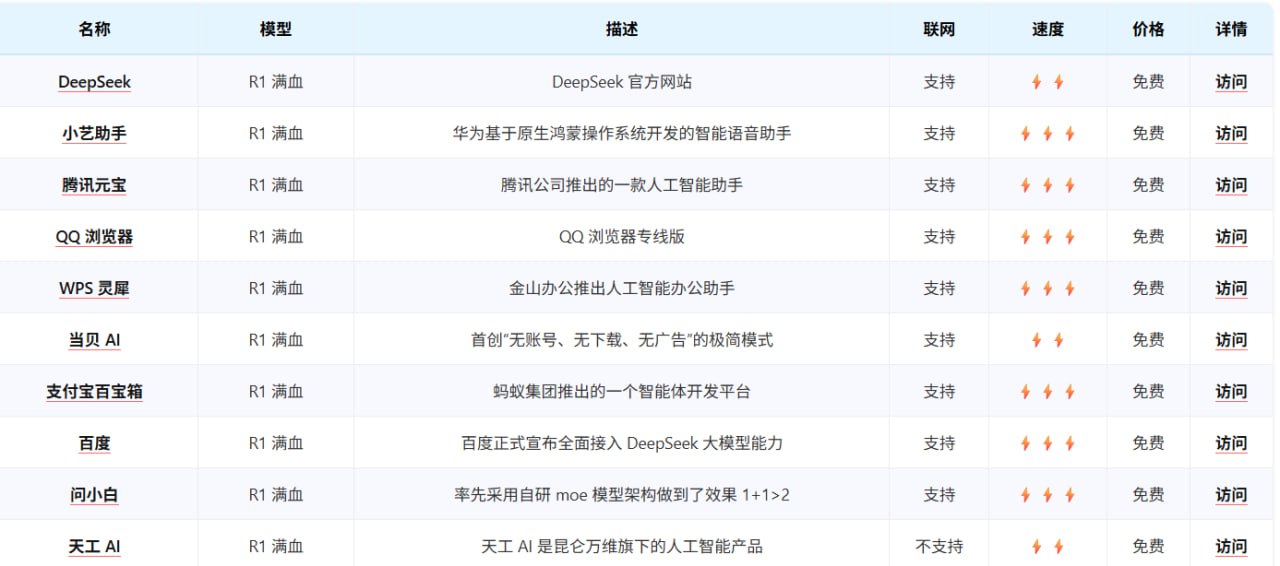This screenshot has width=1280, height=566.
Task: Click the 描述 column header
Action: click(x=621, y=29)
